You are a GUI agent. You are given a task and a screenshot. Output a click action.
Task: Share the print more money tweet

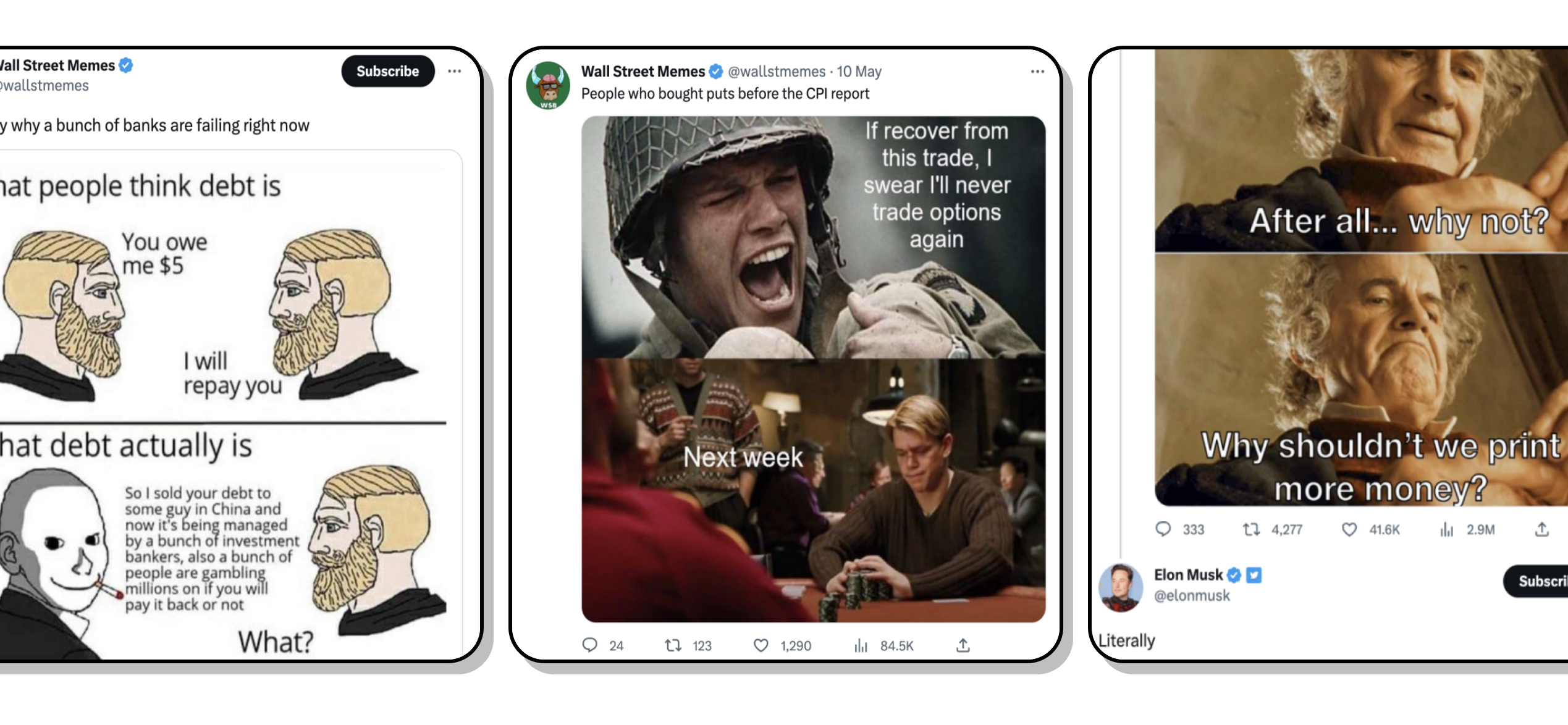pyautogui.click(x=1542, y=529)
